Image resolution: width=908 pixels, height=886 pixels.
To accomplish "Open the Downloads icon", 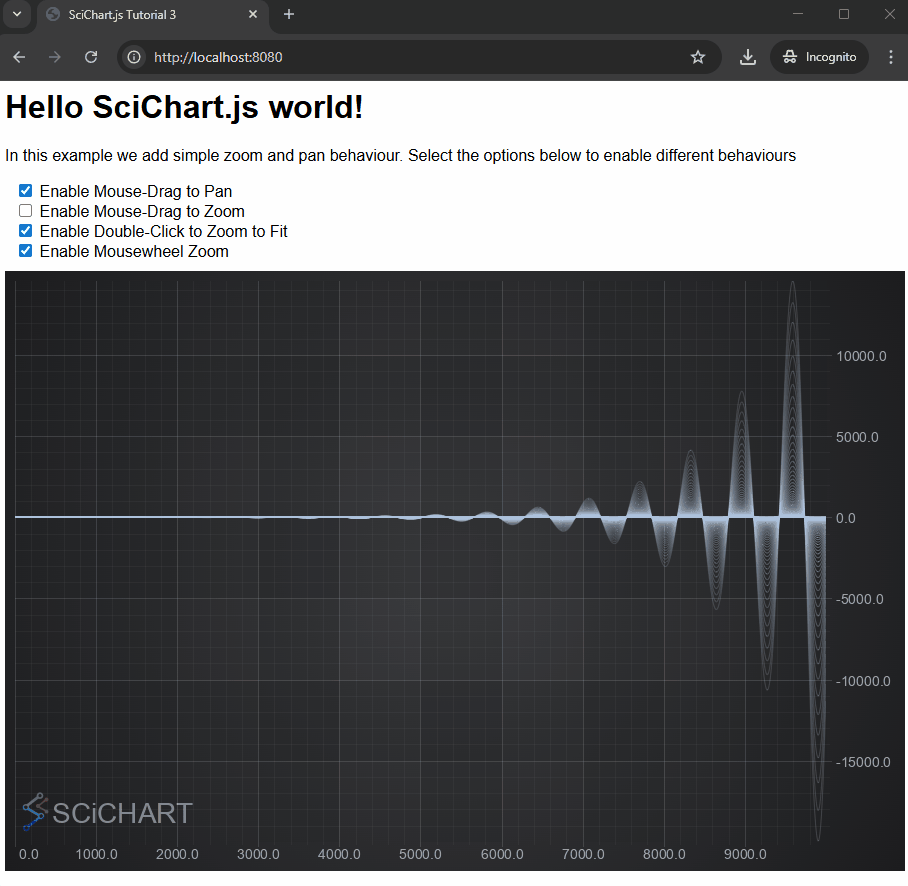I will coord(747,57).
